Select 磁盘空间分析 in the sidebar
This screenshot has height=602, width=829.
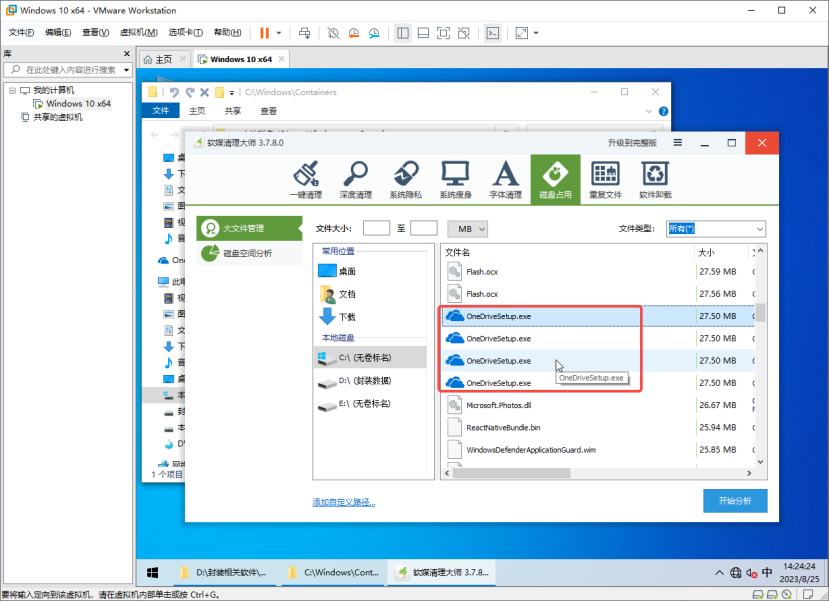(x=249, y=253)
